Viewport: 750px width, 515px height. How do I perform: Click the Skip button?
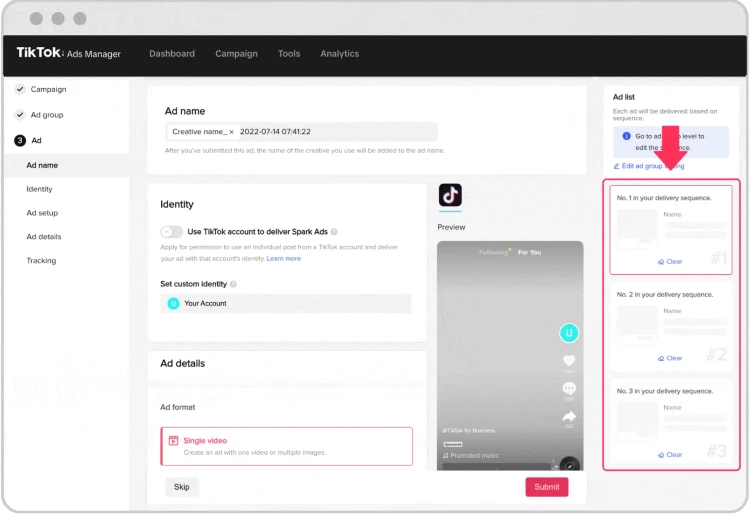pyautogui.click(x=182, y=487)
